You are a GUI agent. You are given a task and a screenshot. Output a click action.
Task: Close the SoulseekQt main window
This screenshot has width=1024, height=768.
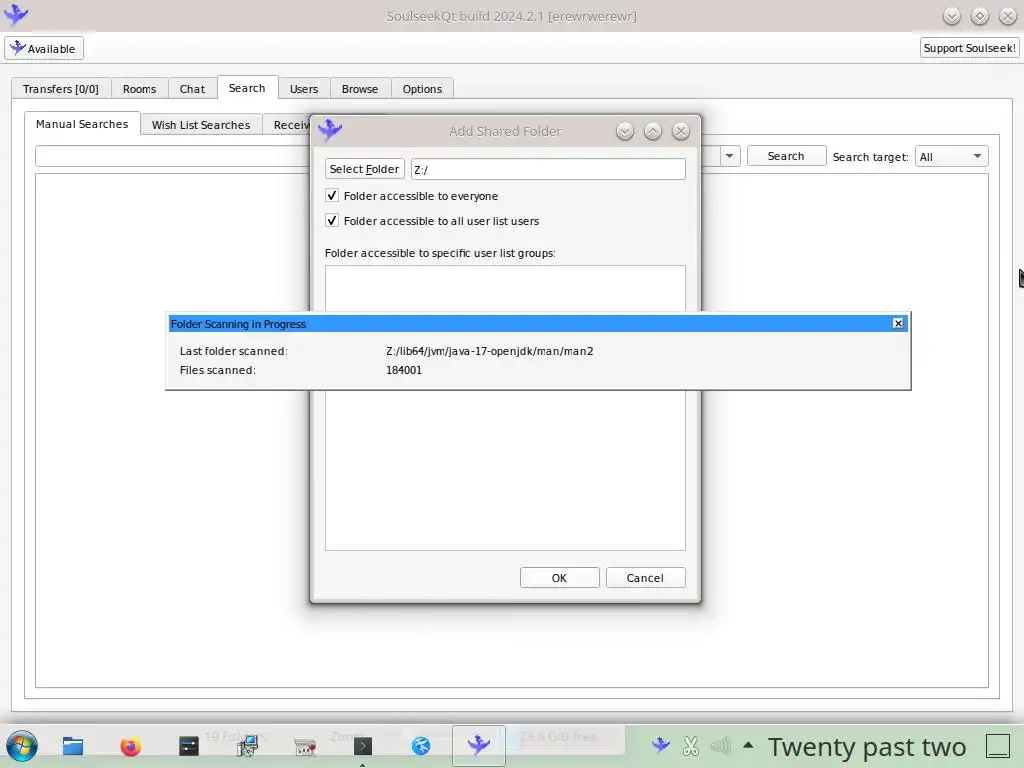pos(1008,16)
